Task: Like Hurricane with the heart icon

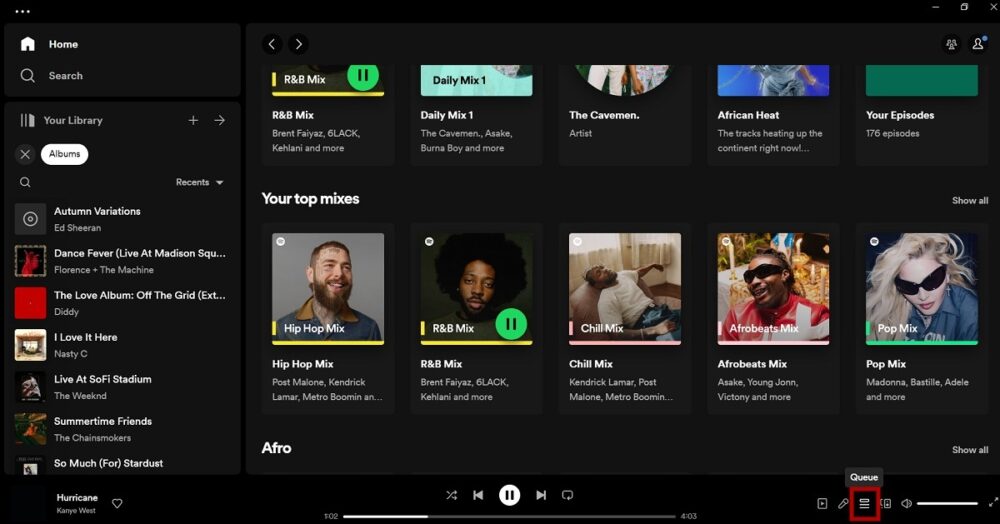Action: 117,504
